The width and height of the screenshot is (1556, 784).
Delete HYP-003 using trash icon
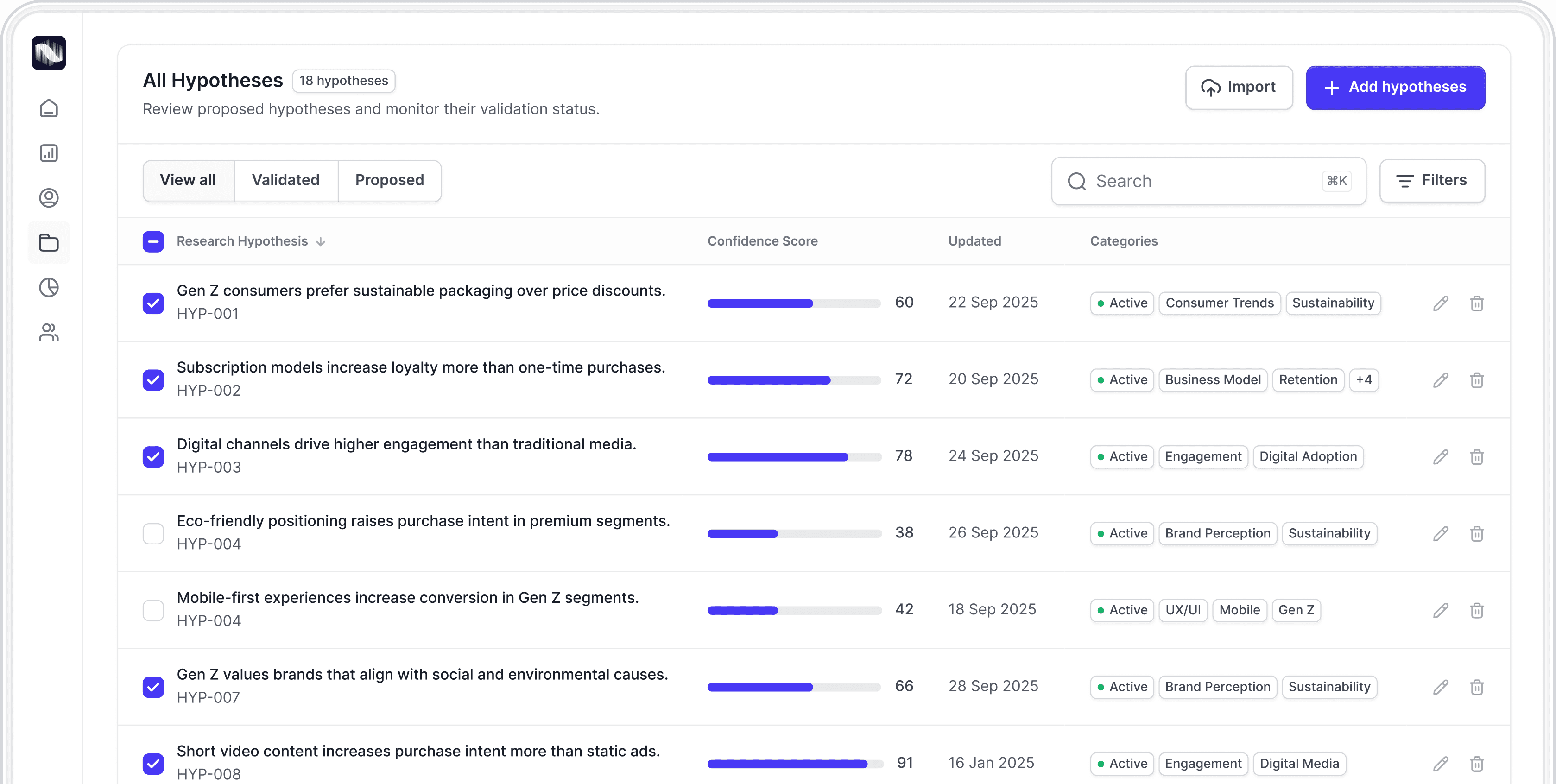1476,456
